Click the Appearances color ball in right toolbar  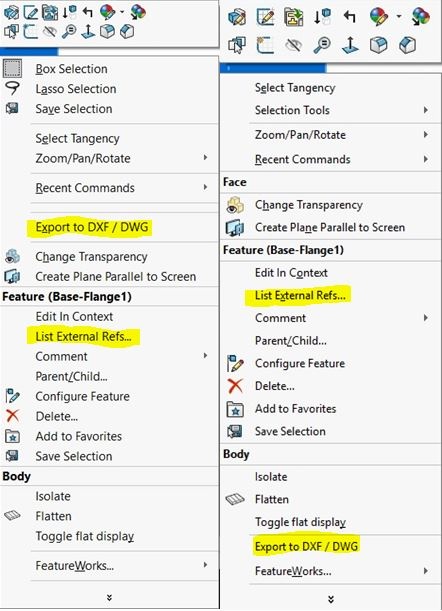(380, 17)
